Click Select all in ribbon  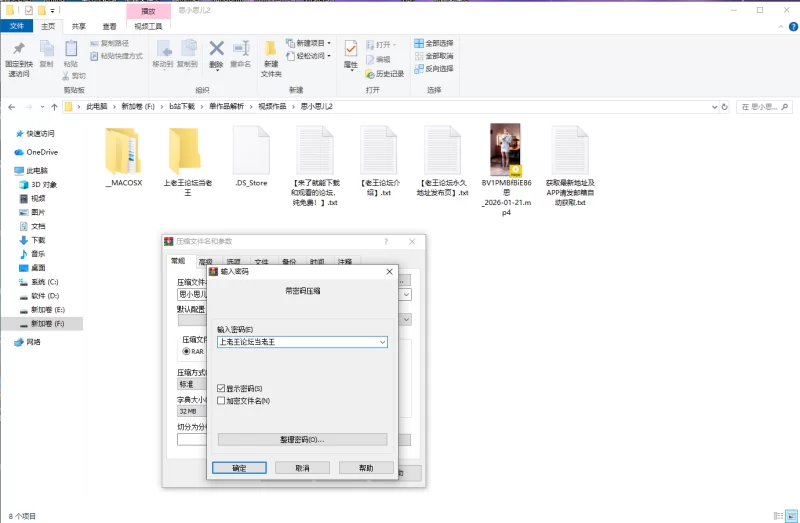click(434, 43)
